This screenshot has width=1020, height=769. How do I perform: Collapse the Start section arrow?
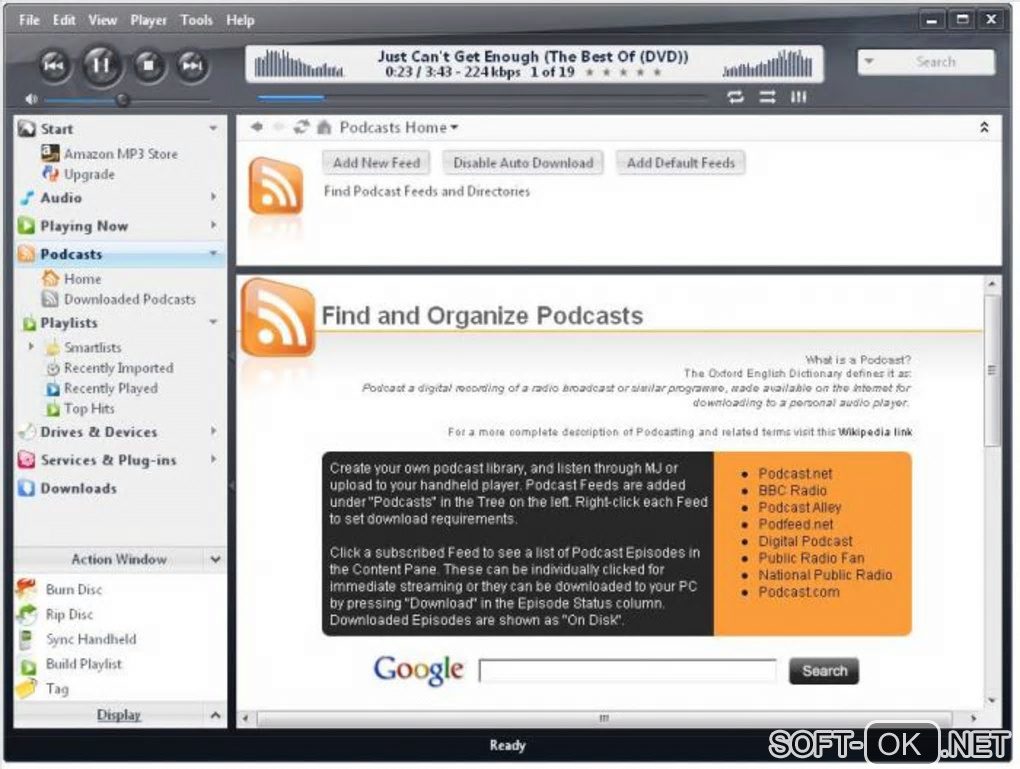(x=213, y=128)
